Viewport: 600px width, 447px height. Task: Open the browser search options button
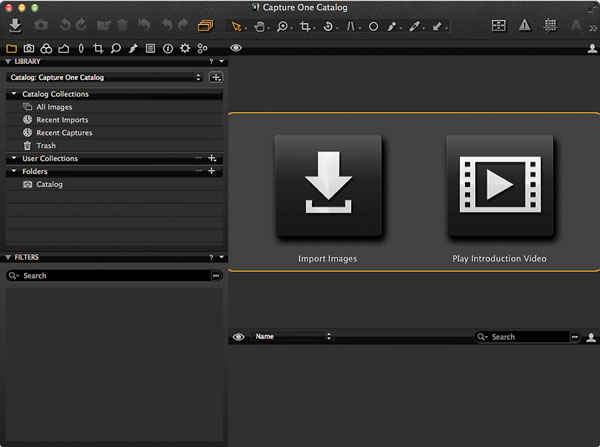click(575, 337)
